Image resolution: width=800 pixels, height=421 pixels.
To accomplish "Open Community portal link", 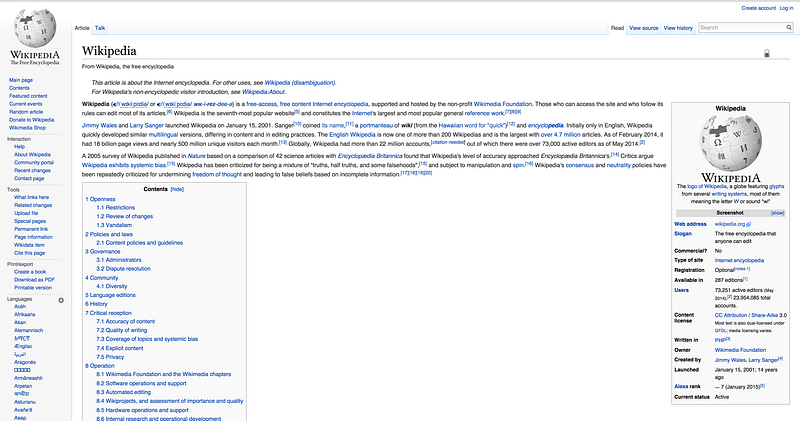I will click(x=34, y=162).
